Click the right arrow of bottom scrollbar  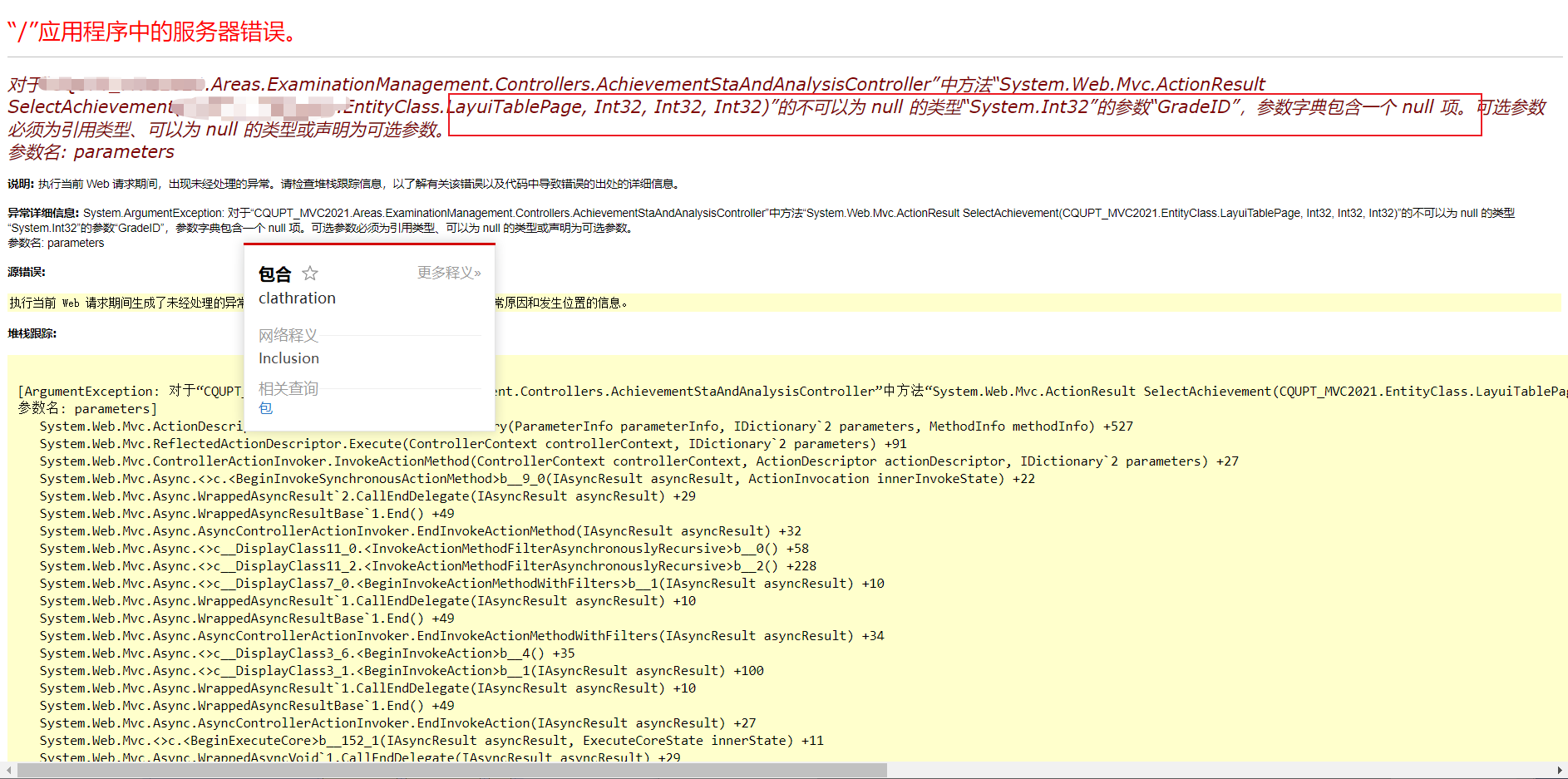[x=1561, y=770]
